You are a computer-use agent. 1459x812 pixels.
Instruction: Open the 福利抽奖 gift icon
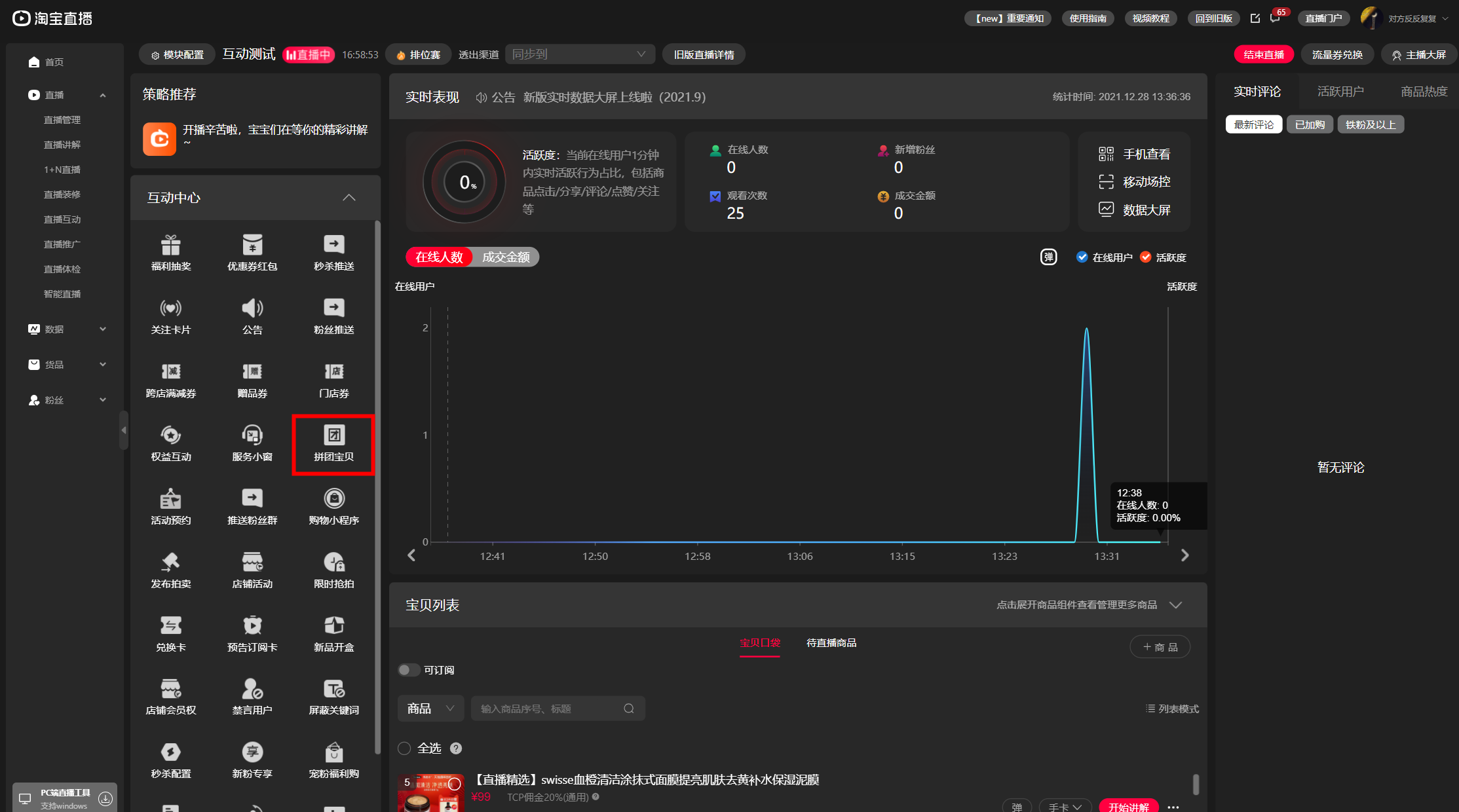click(171, 245)
